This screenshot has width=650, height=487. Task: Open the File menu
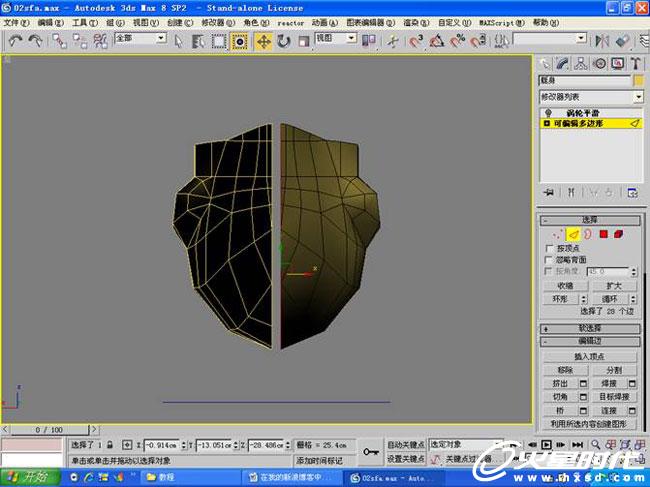16,23
